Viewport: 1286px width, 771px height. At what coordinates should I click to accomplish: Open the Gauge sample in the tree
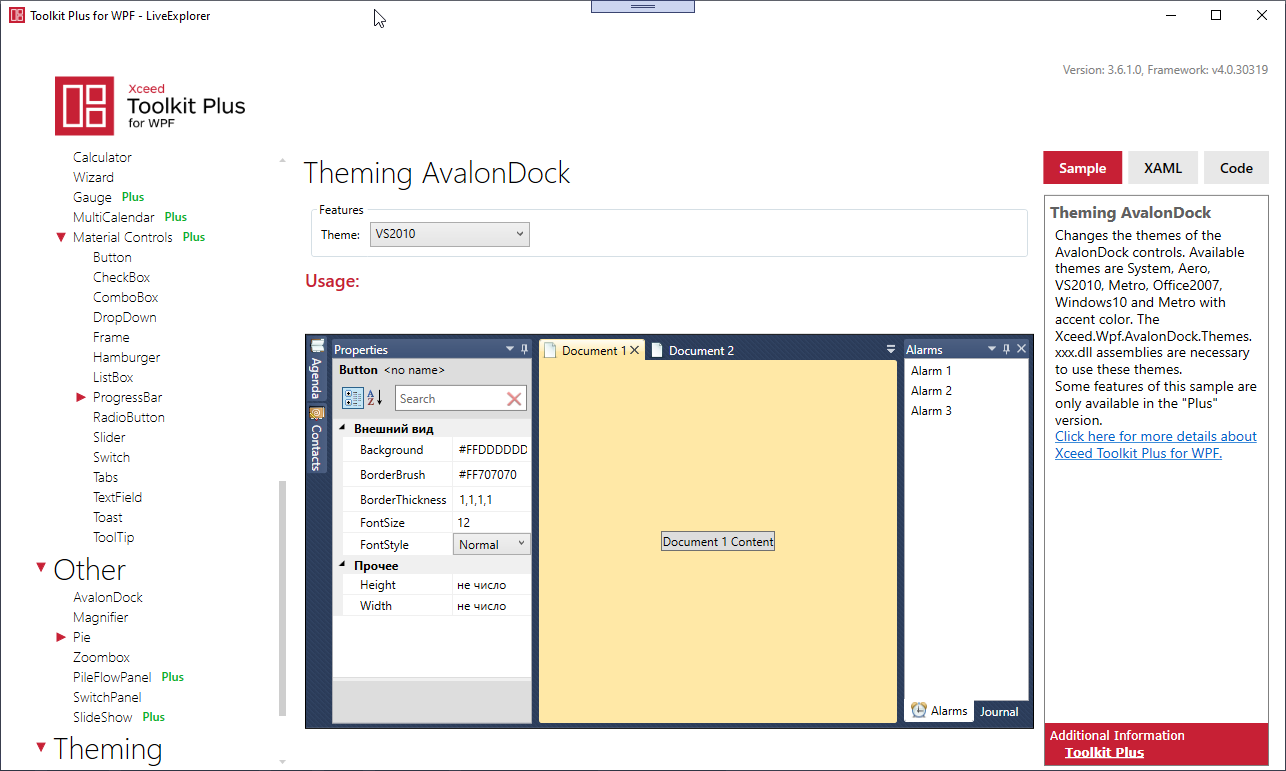92,197
